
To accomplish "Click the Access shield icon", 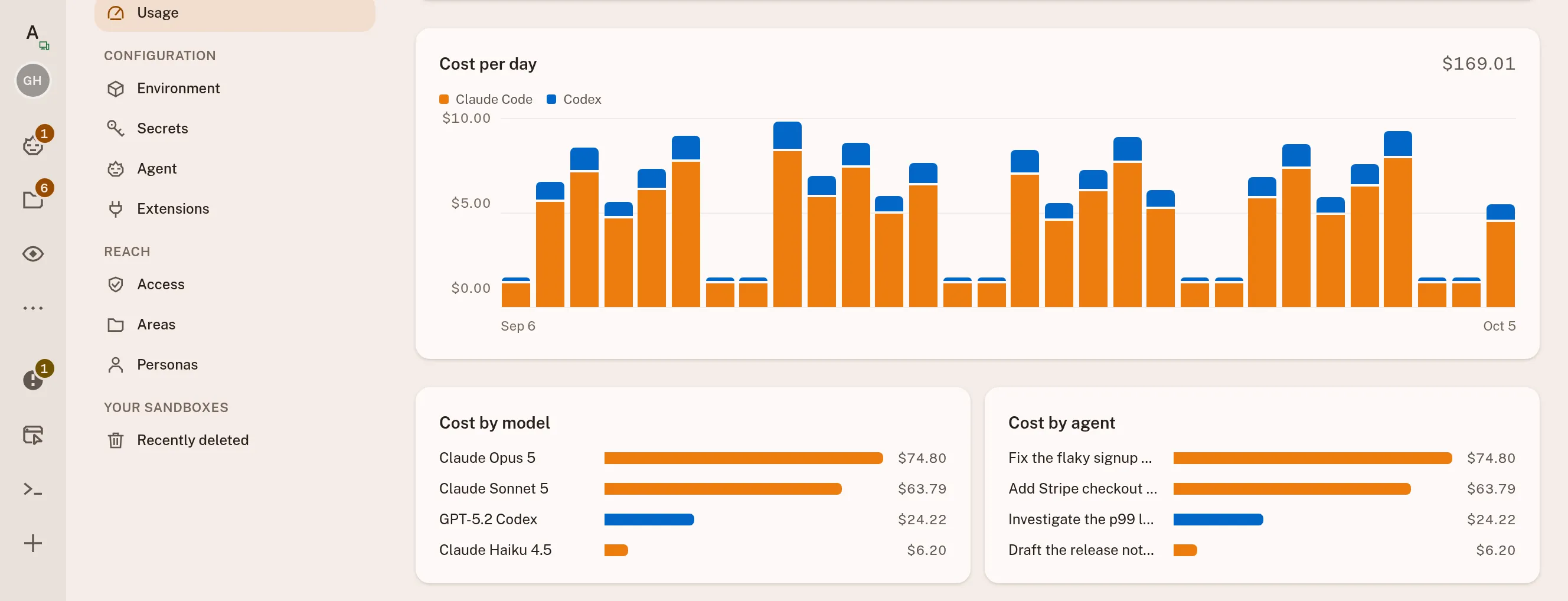I will pos(116,285).
